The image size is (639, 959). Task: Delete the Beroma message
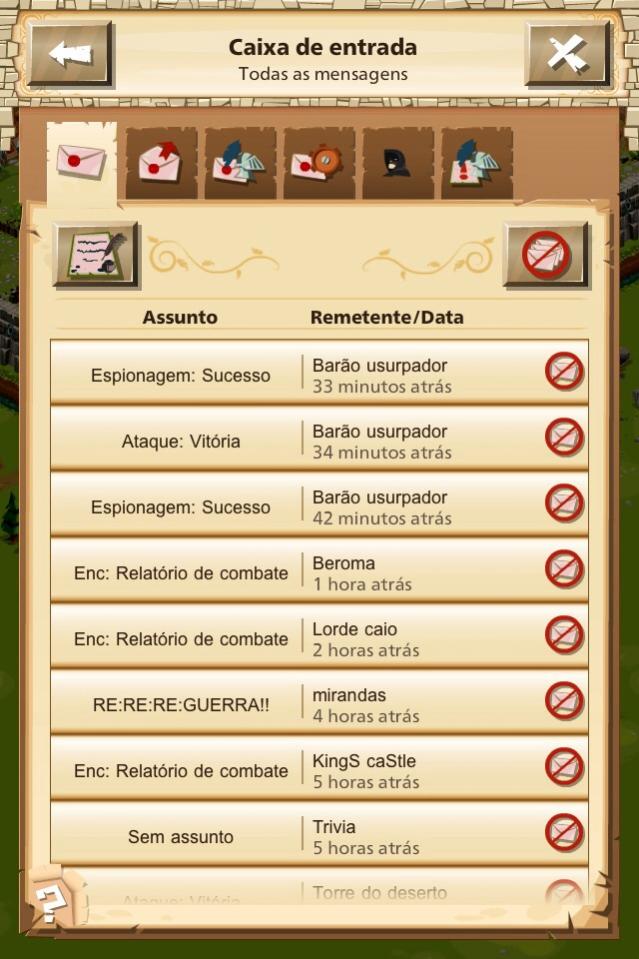[564, 569]
